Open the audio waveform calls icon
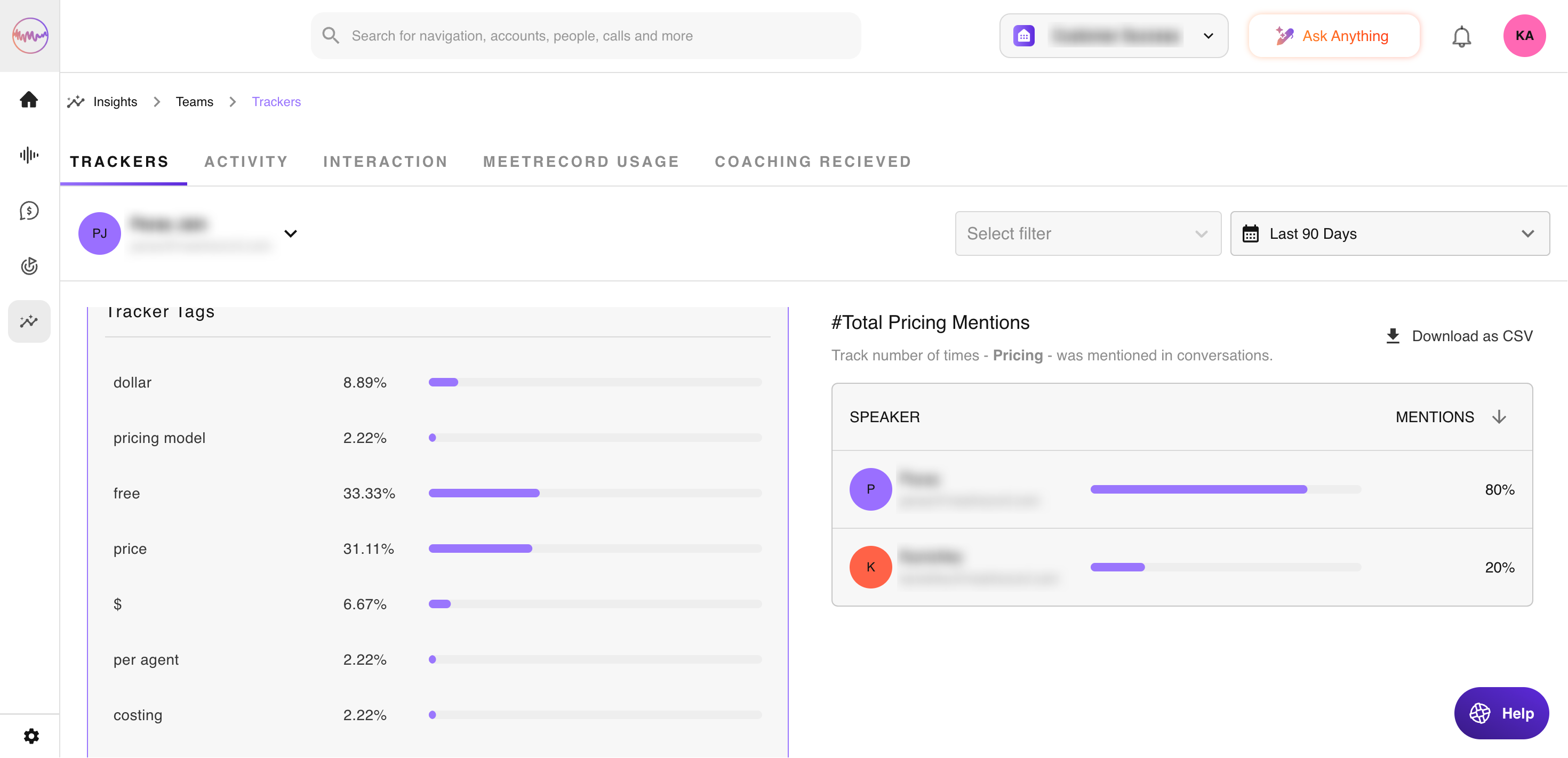Image resolution: width=1568 pixels, height=758 pixels. [x=29, y=155]
